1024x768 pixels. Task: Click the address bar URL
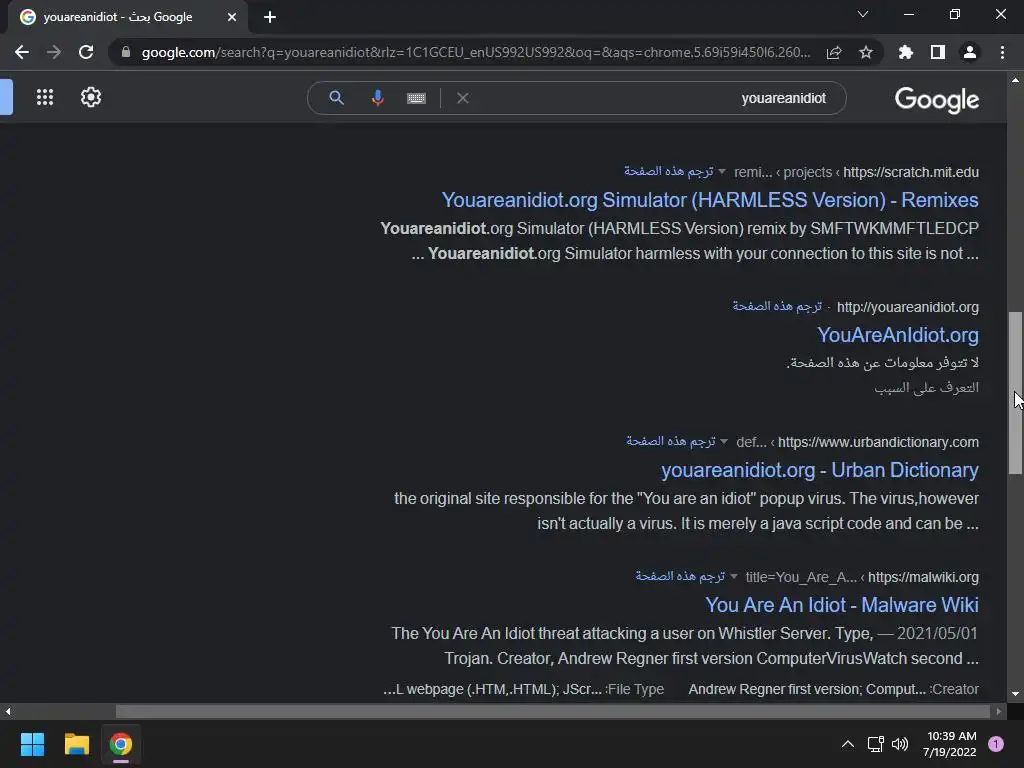pyautogui.click(x=475, y=52)
